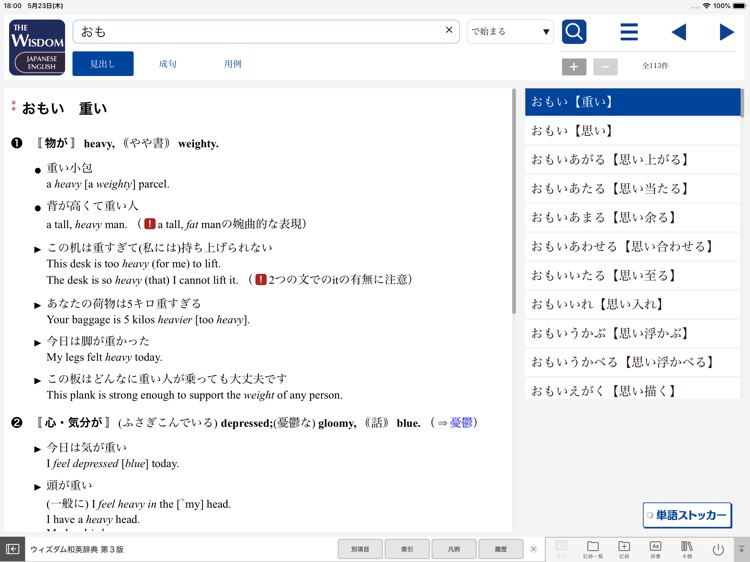This screenshot has width=750, height=562.
Task: Select おもいいれ【思い入れ】 entry
Action: point(632,304)
